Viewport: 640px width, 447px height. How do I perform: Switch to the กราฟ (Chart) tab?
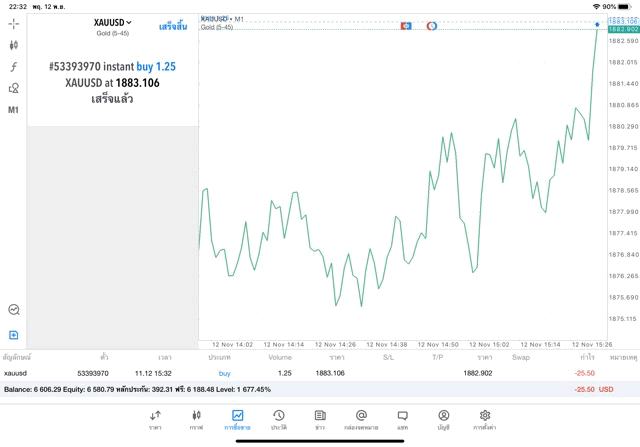coord(196,420)
